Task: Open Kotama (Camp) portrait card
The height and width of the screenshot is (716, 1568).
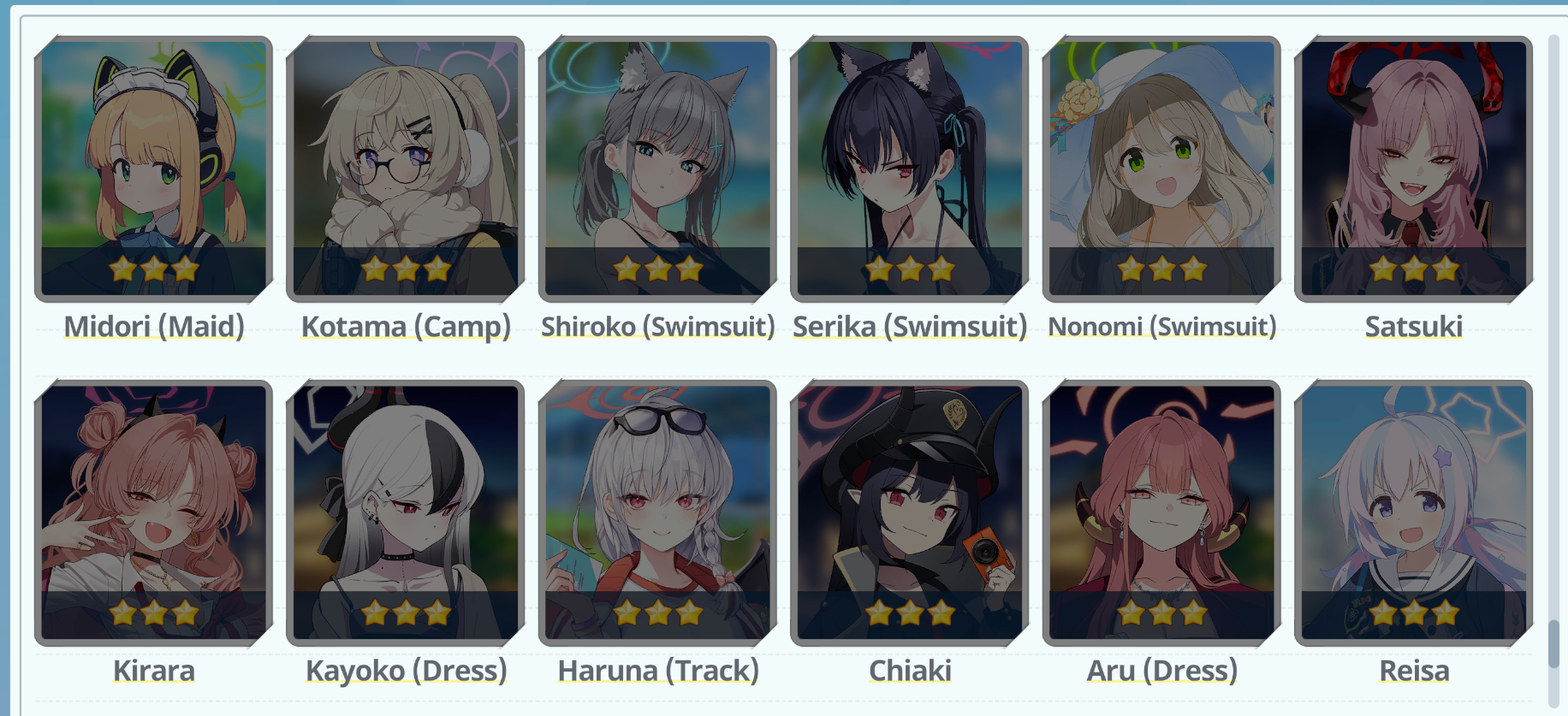Action: (x=406, y=169)
